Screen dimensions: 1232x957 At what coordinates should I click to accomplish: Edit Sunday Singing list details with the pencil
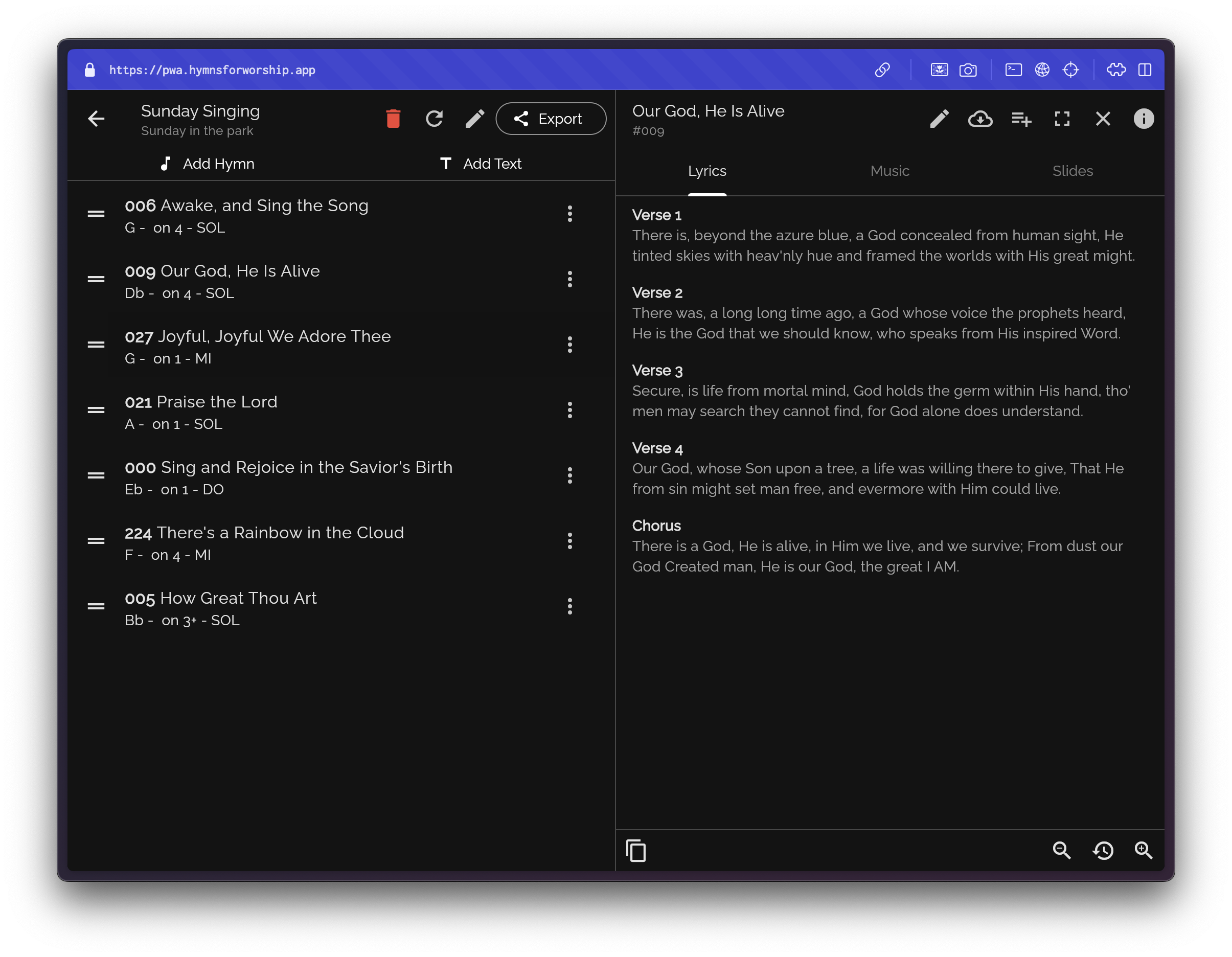(475, 119)
